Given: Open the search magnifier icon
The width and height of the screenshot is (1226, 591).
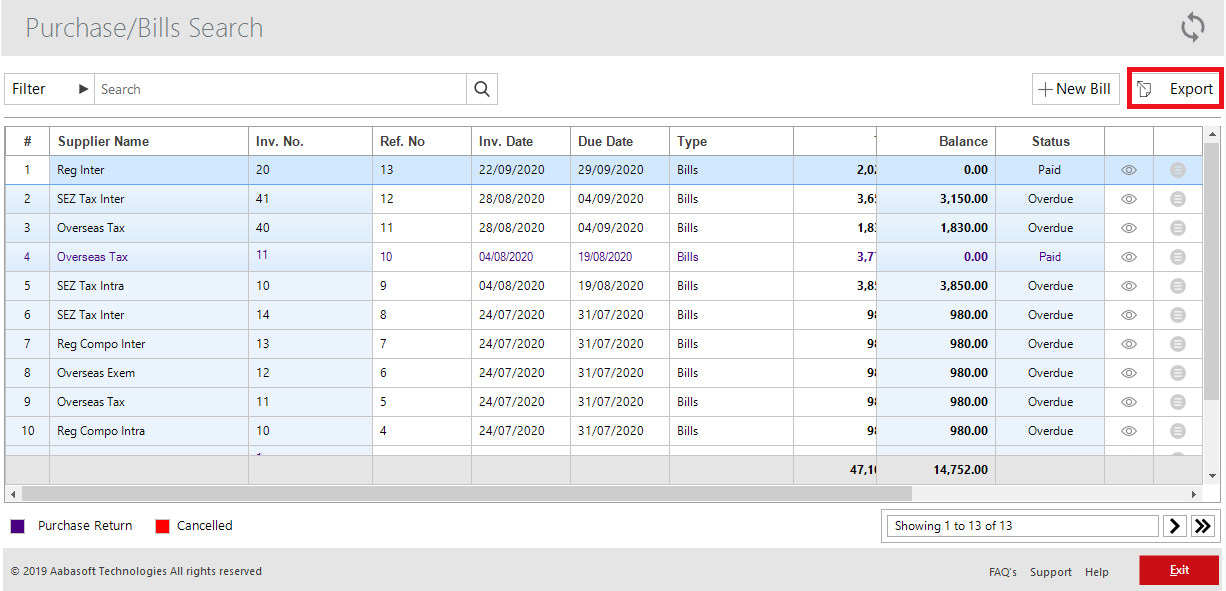Looking at the screenshot, I should (x=481, y=89).
